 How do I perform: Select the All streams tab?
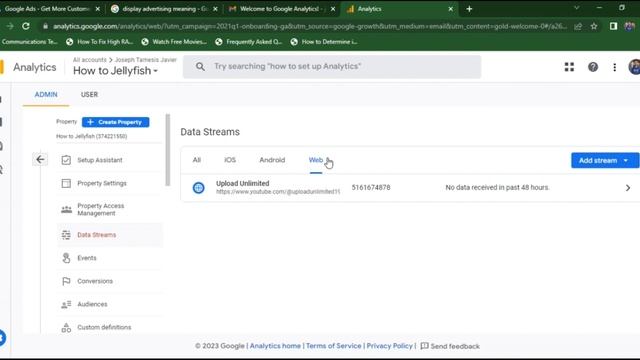pyautogui.click(x=197, y=160)
